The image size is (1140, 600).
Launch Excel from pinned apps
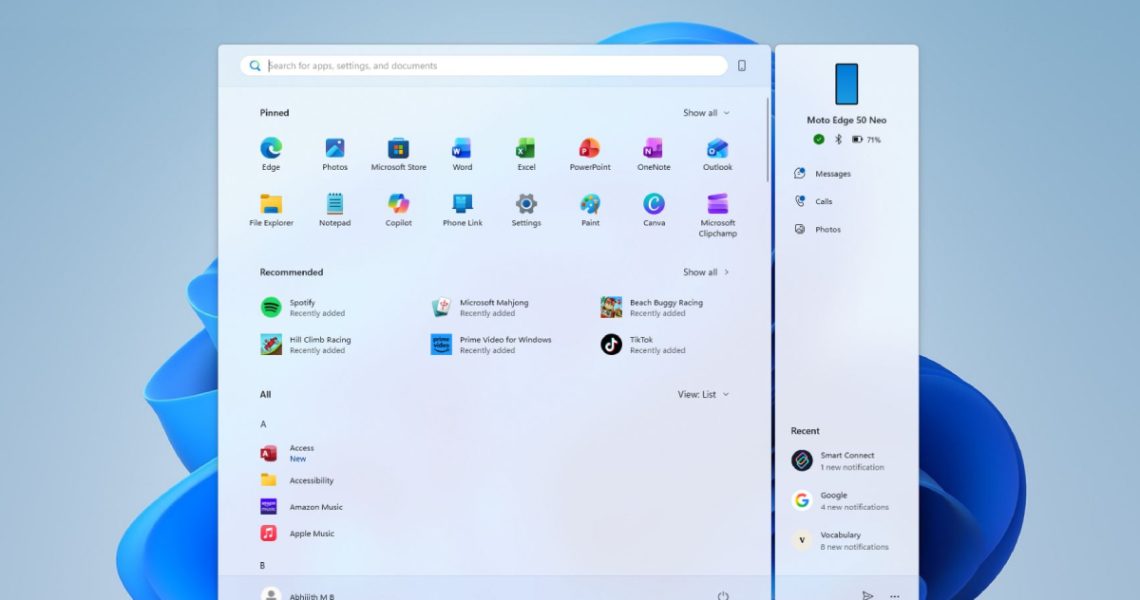coord(526,149)
